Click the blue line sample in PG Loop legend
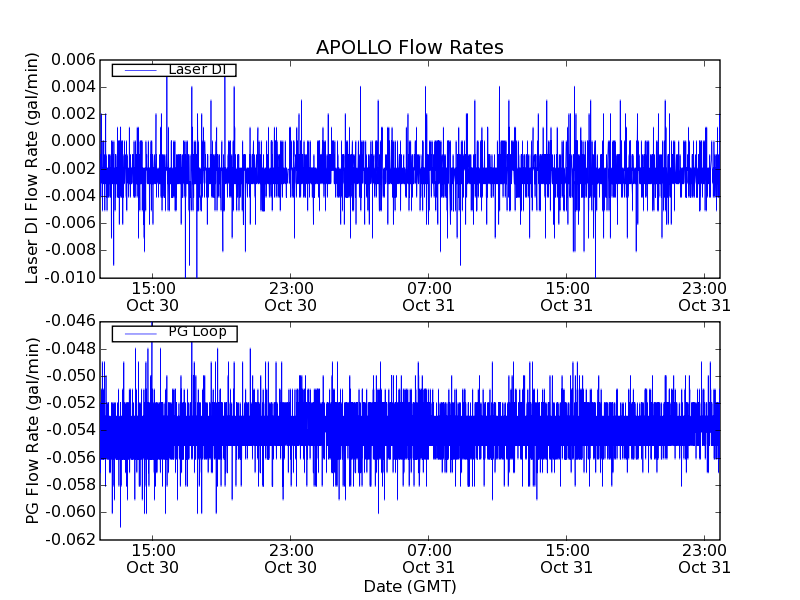 (x=139, y=333)
